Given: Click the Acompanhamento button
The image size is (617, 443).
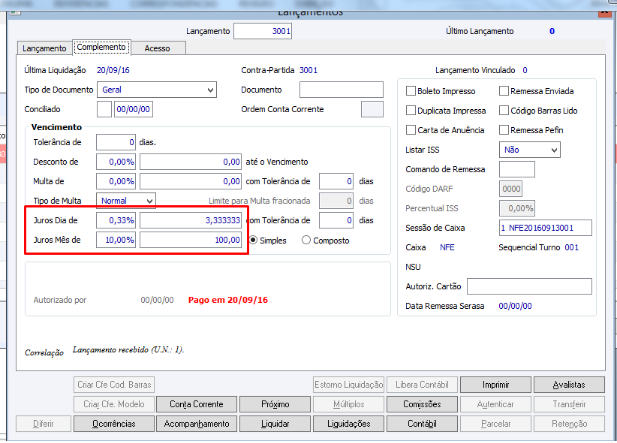Looking at the screenshot, I should coord(196,424).
